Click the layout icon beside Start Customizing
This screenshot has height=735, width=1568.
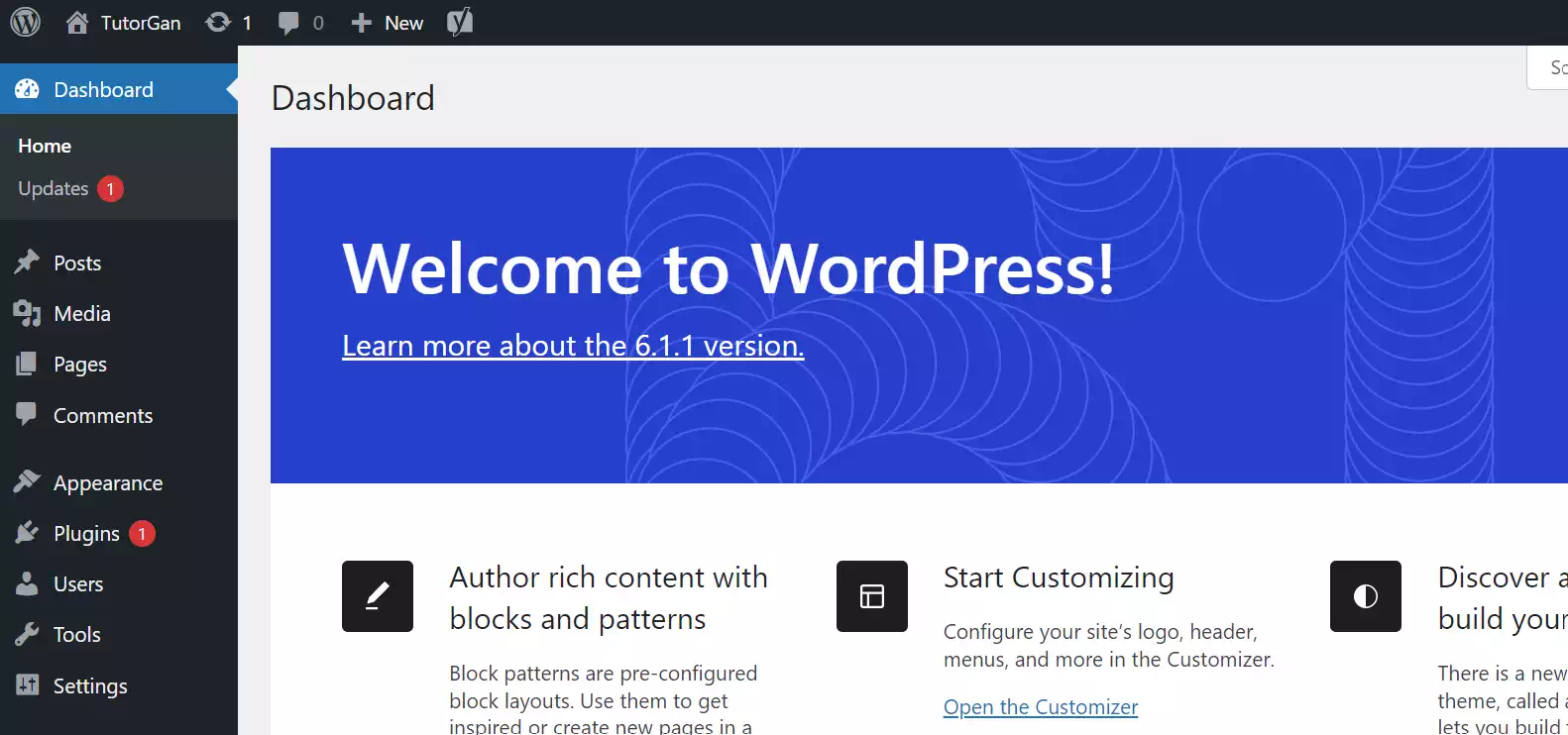[x=872, y=596]
